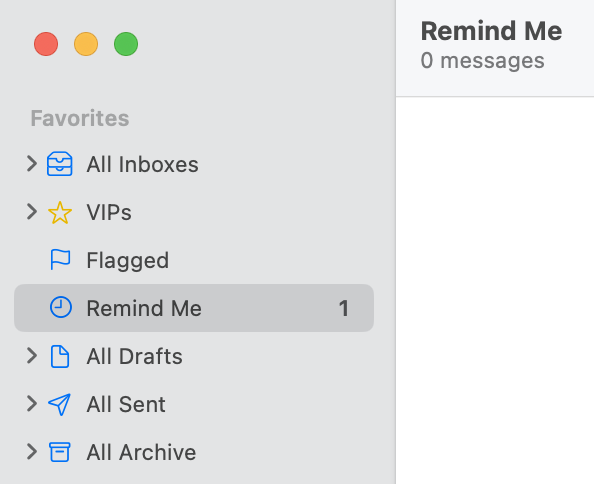Expand the All Sent chevron
This screenshot has width=594, height=484.
[x=32, y=404]
